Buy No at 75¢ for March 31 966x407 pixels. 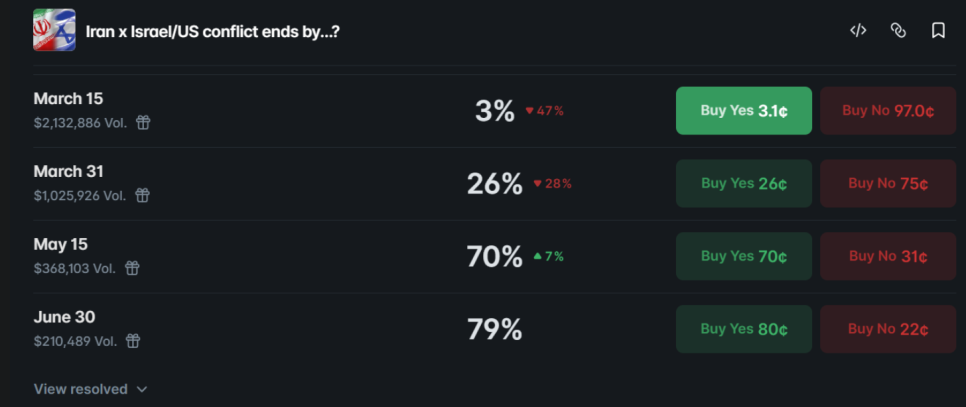coord(888,184)
